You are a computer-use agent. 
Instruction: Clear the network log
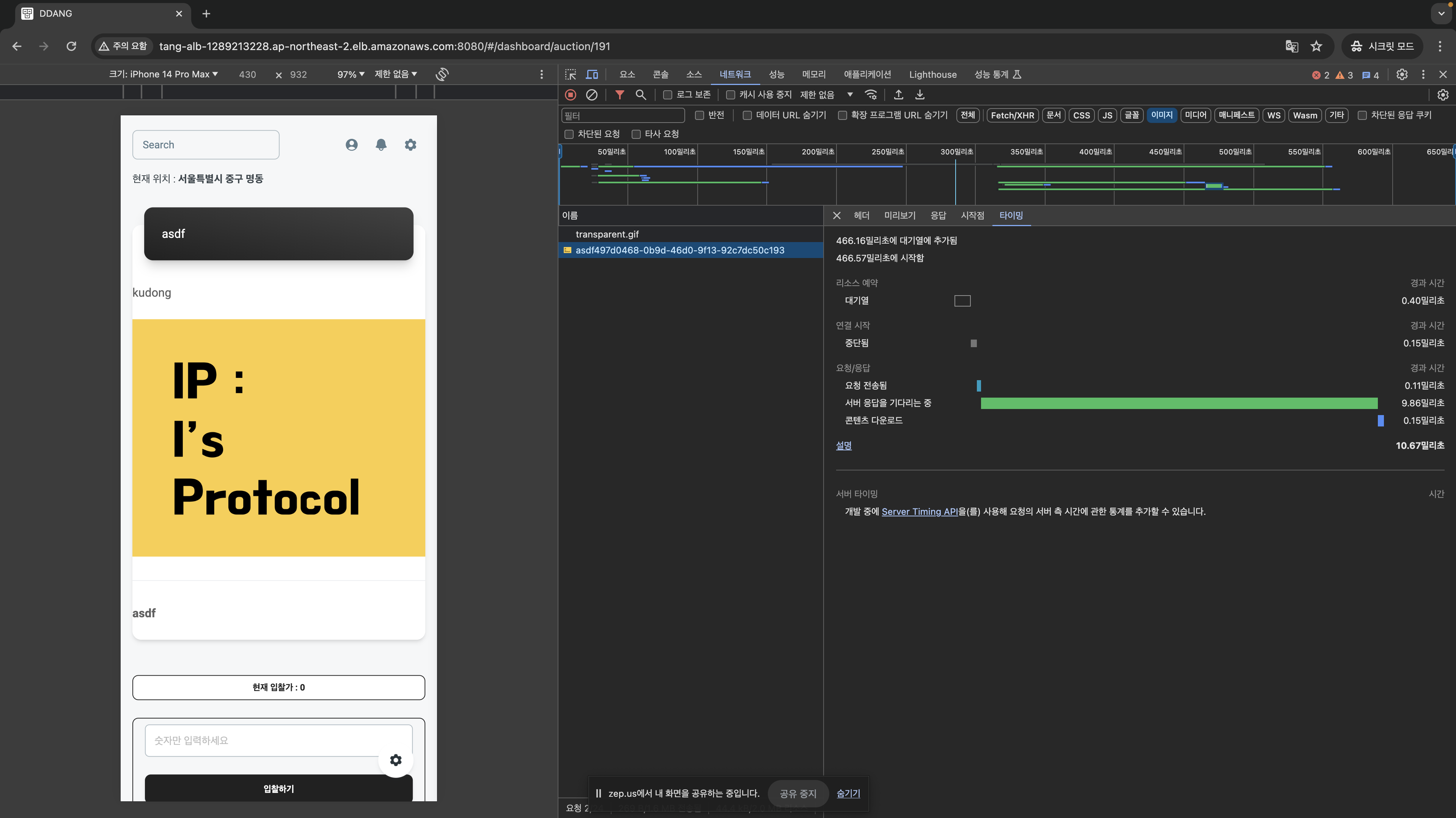pyautogui.click(x=591, y=95)
